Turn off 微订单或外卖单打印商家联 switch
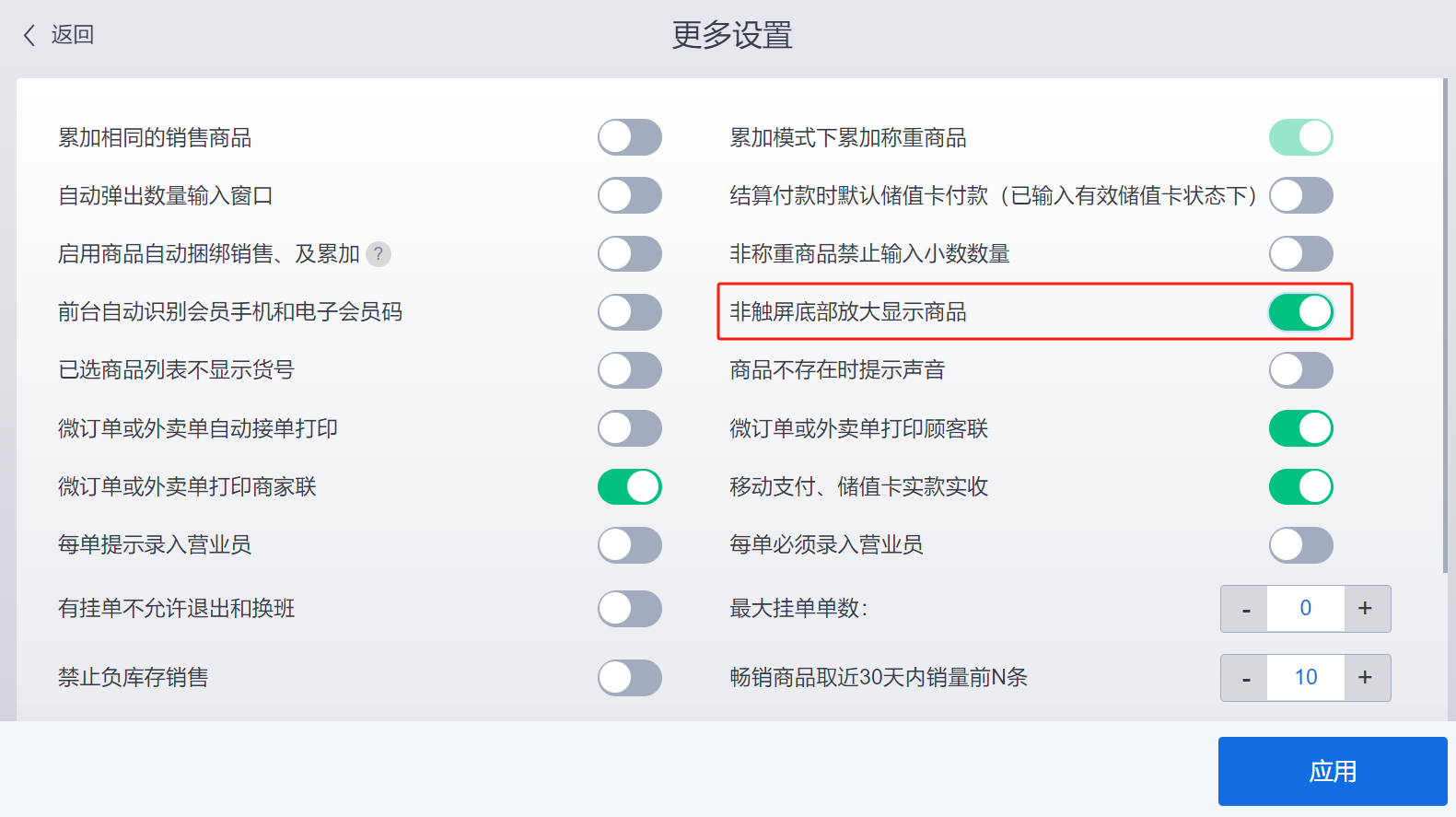 pos(630,486)
